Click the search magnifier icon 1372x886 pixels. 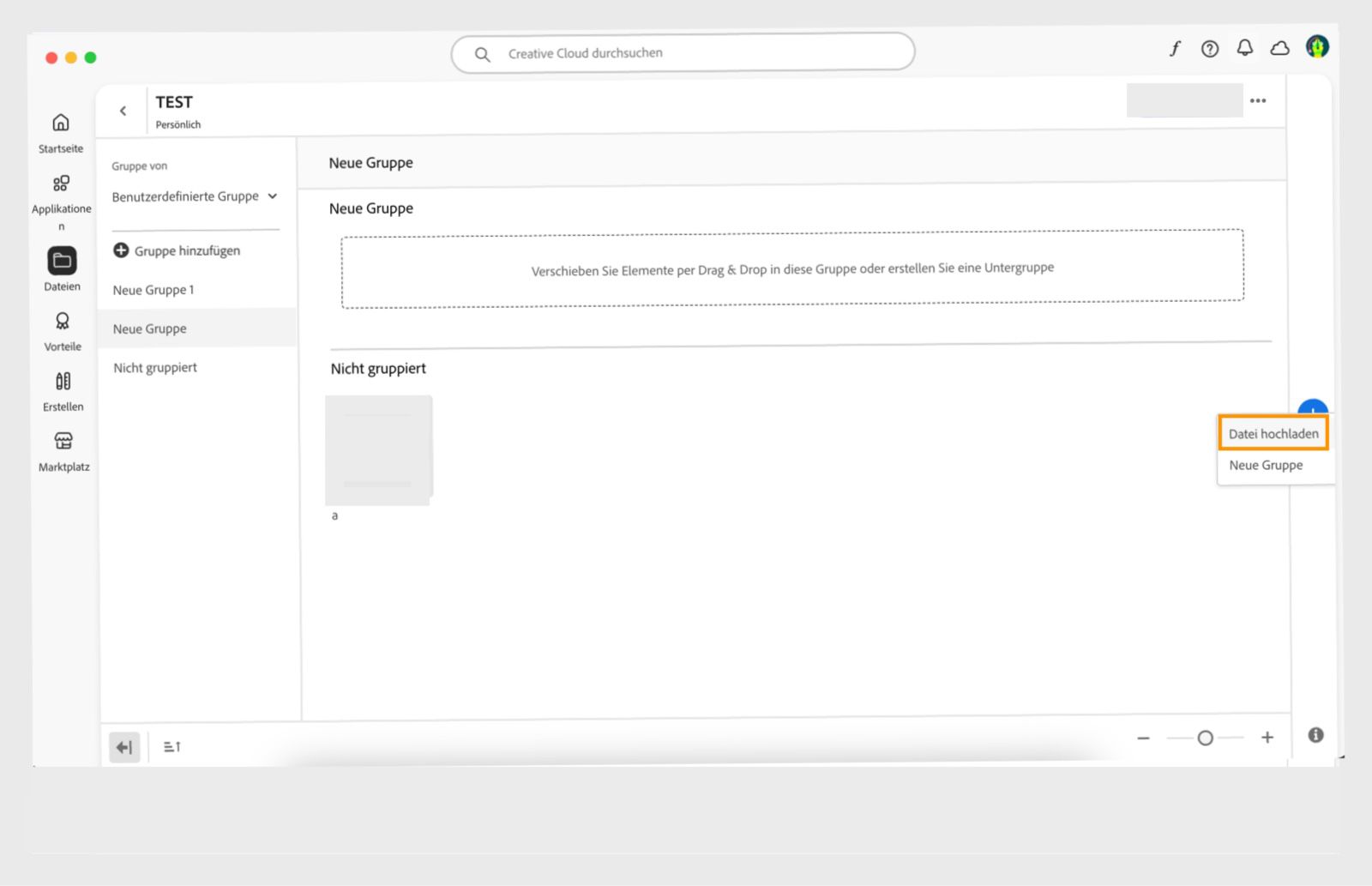483,54
